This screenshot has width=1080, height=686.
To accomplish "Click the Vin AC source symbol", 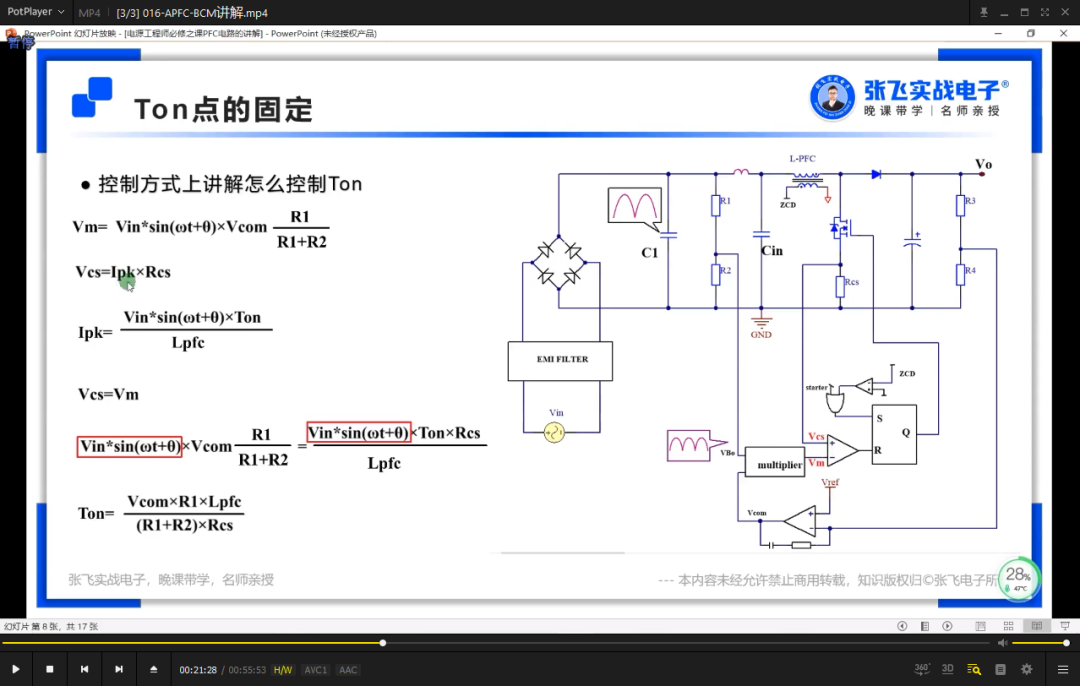I will [x=554, y=433].
